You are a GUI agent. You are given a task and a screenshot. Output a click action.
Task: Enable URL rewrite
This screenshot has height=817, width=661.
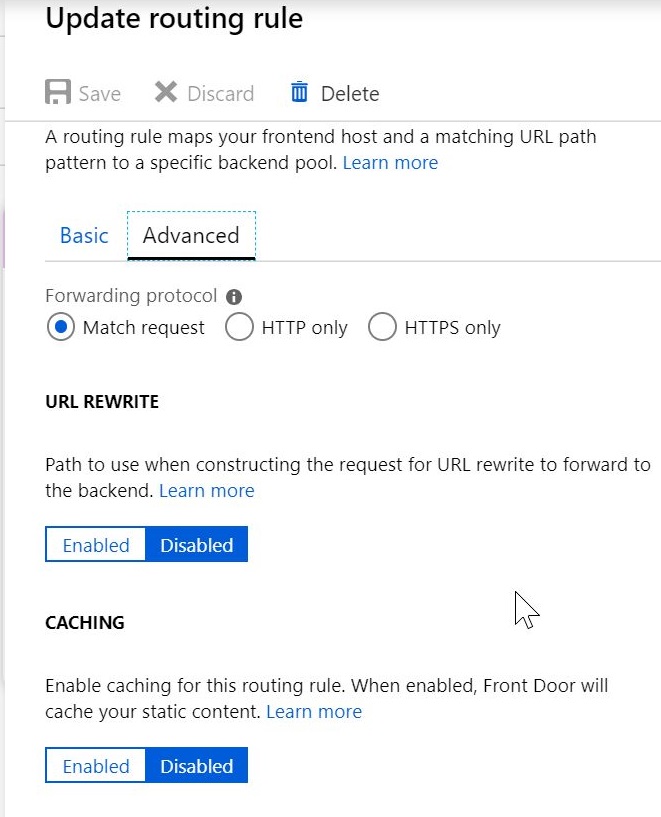tap(96, 544)
